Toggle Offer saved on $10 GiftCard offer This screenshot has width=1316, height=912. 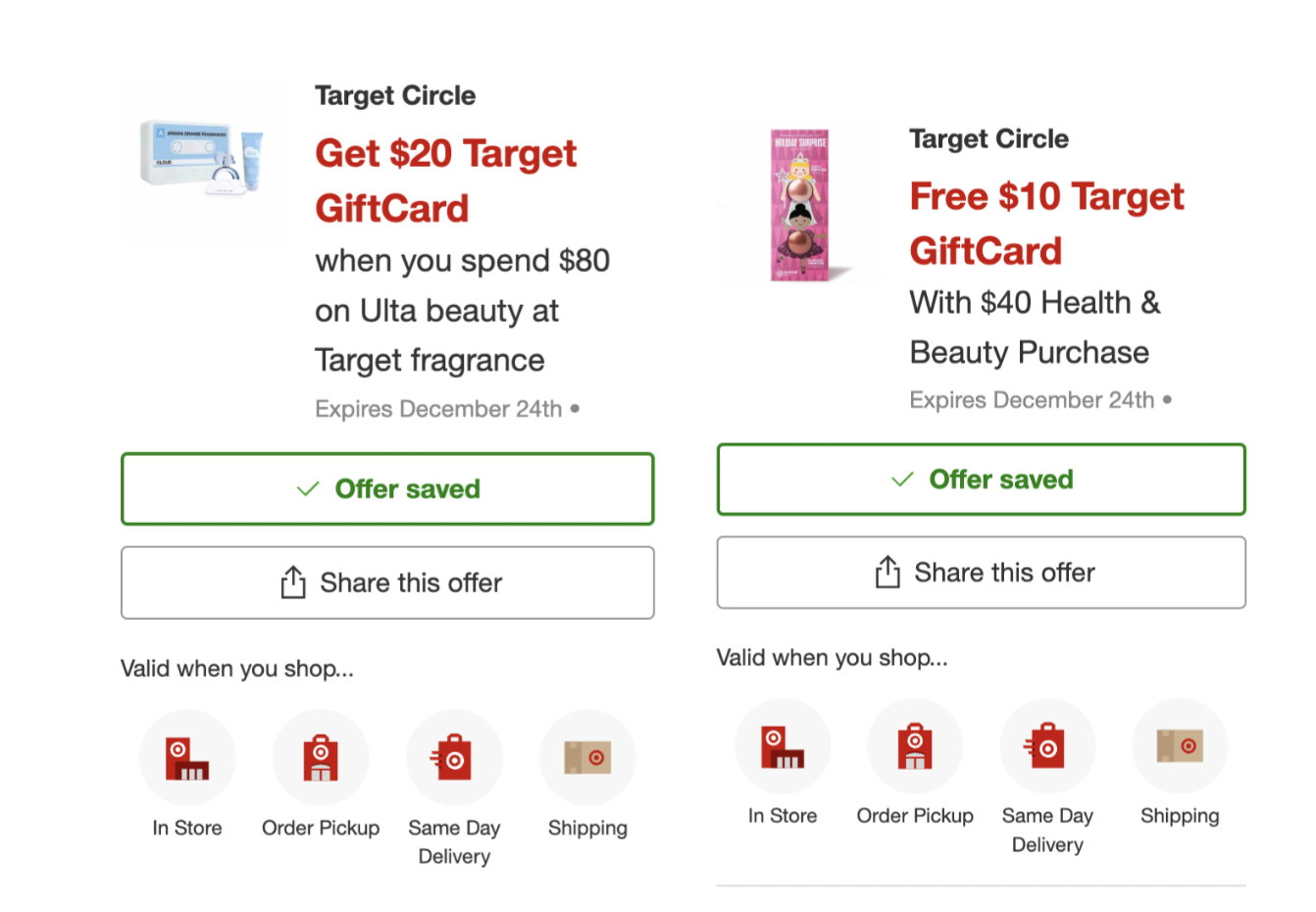pyautogui.click(x=981, y=480)
